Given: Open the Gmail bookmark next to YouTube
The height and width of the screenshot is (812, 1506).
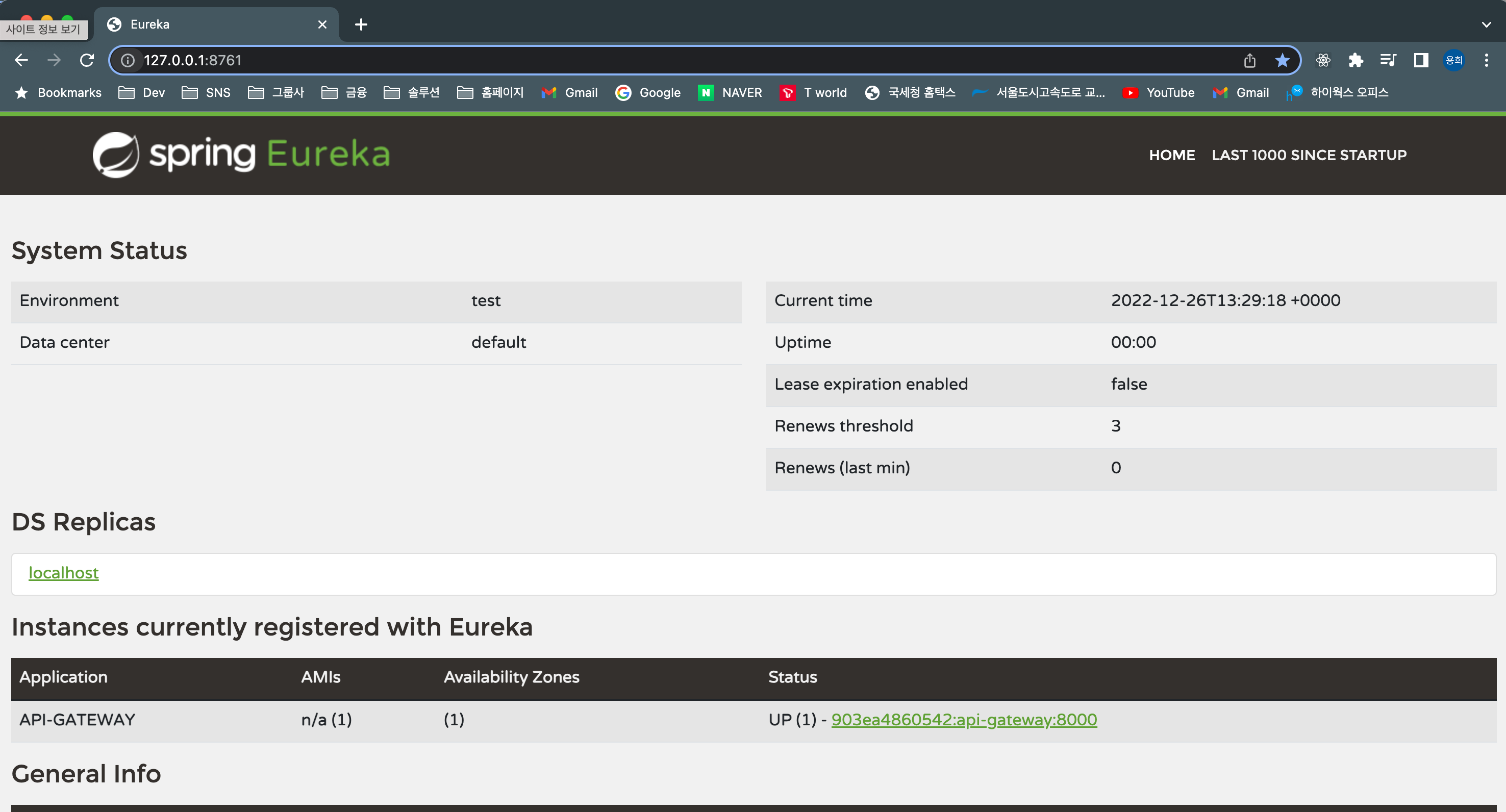Looking at the screenshot, I should 1241,92.
